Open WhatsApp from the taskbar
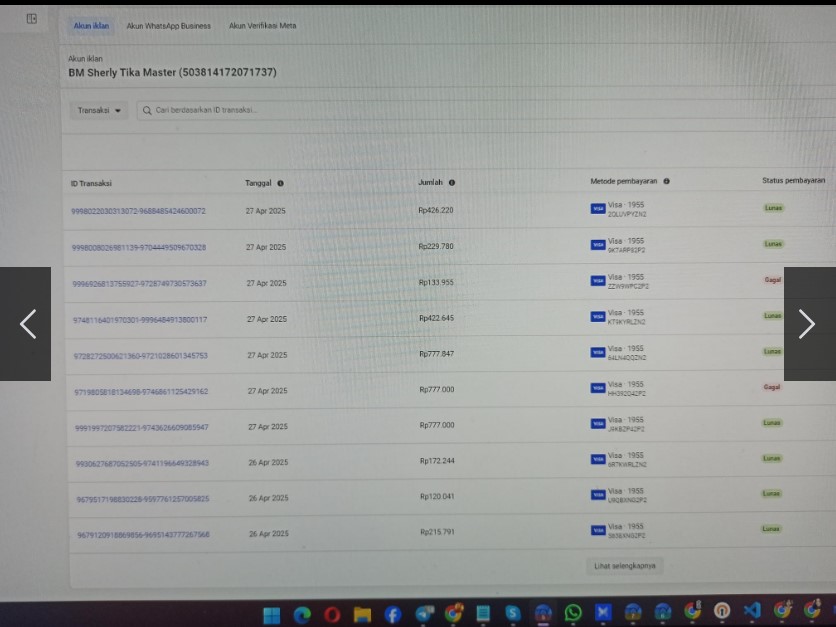Image resolution: width=836 pixels, height=627 pixels. [573, 612]
